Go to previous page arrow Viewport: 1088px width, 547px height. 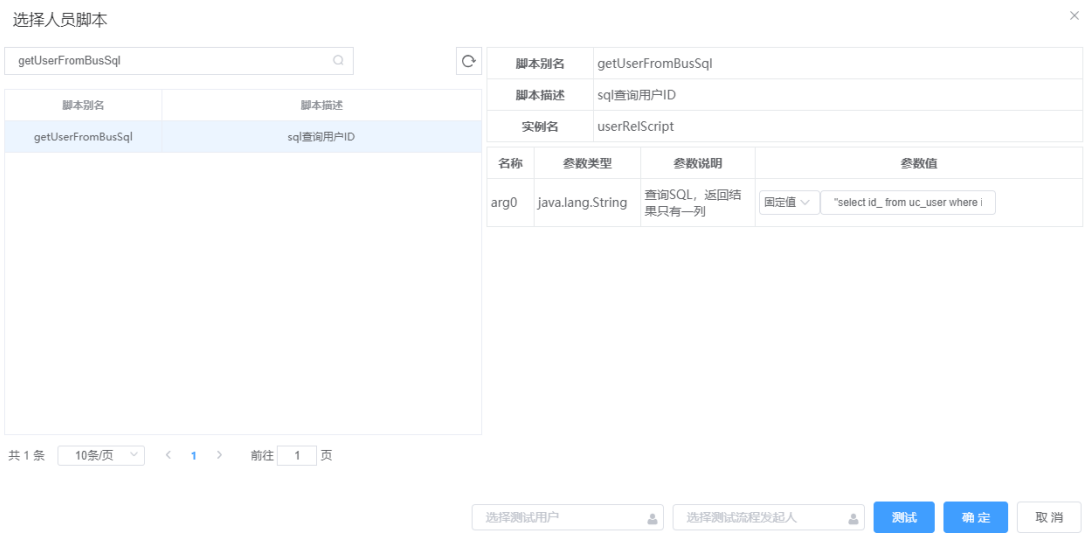tap(168, 455)
